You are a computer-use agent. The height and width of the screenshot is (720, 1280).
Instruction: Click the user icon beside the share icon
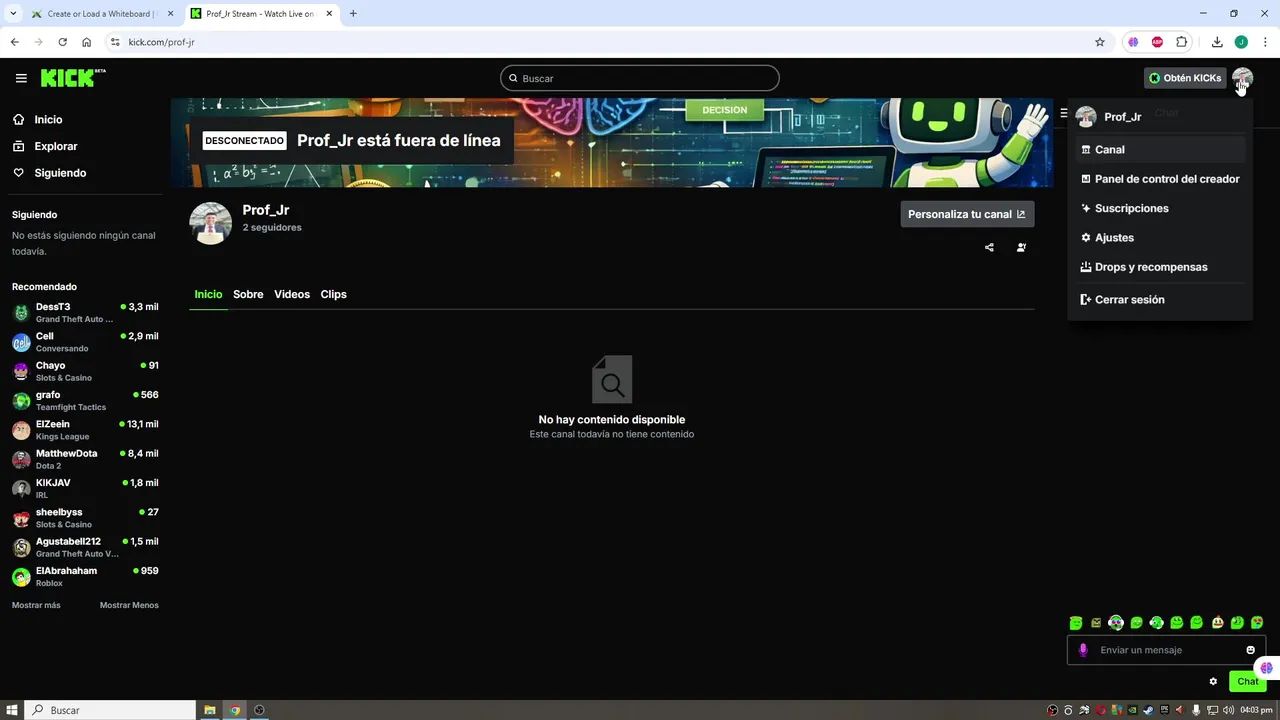[x=1021, y=247]
